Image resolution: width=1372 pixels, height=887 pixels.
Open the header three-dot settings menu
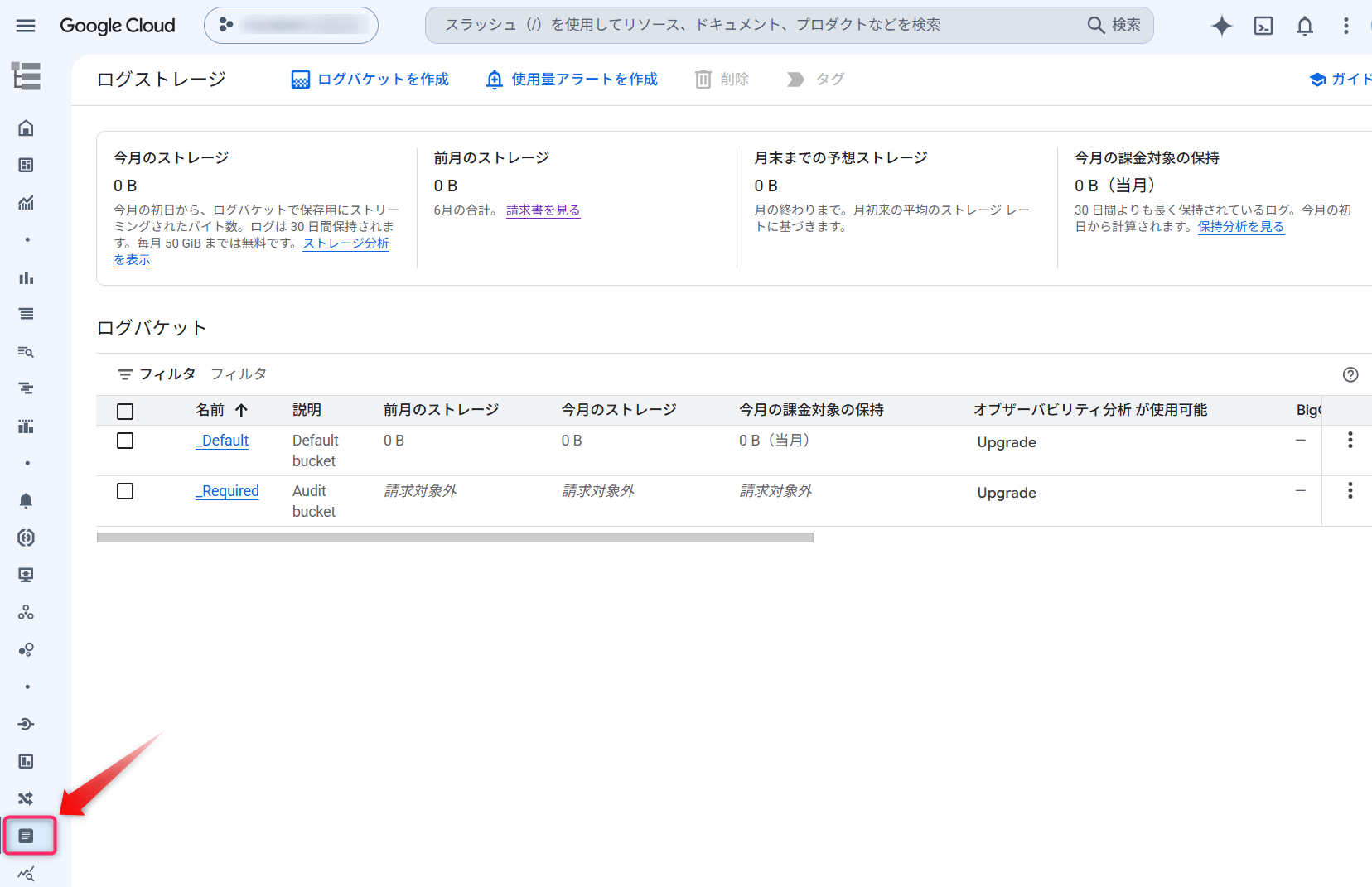(x=1346, y=26)
